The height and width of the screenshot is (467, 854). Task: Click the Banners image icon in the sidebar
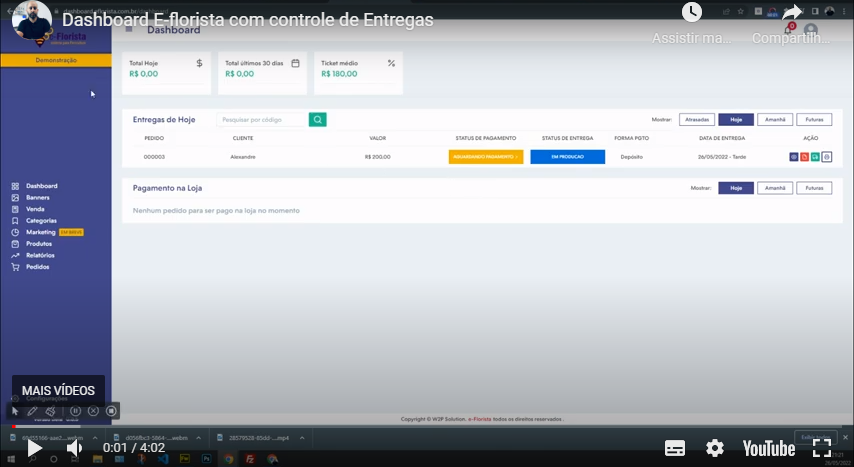tap(15, 198)
